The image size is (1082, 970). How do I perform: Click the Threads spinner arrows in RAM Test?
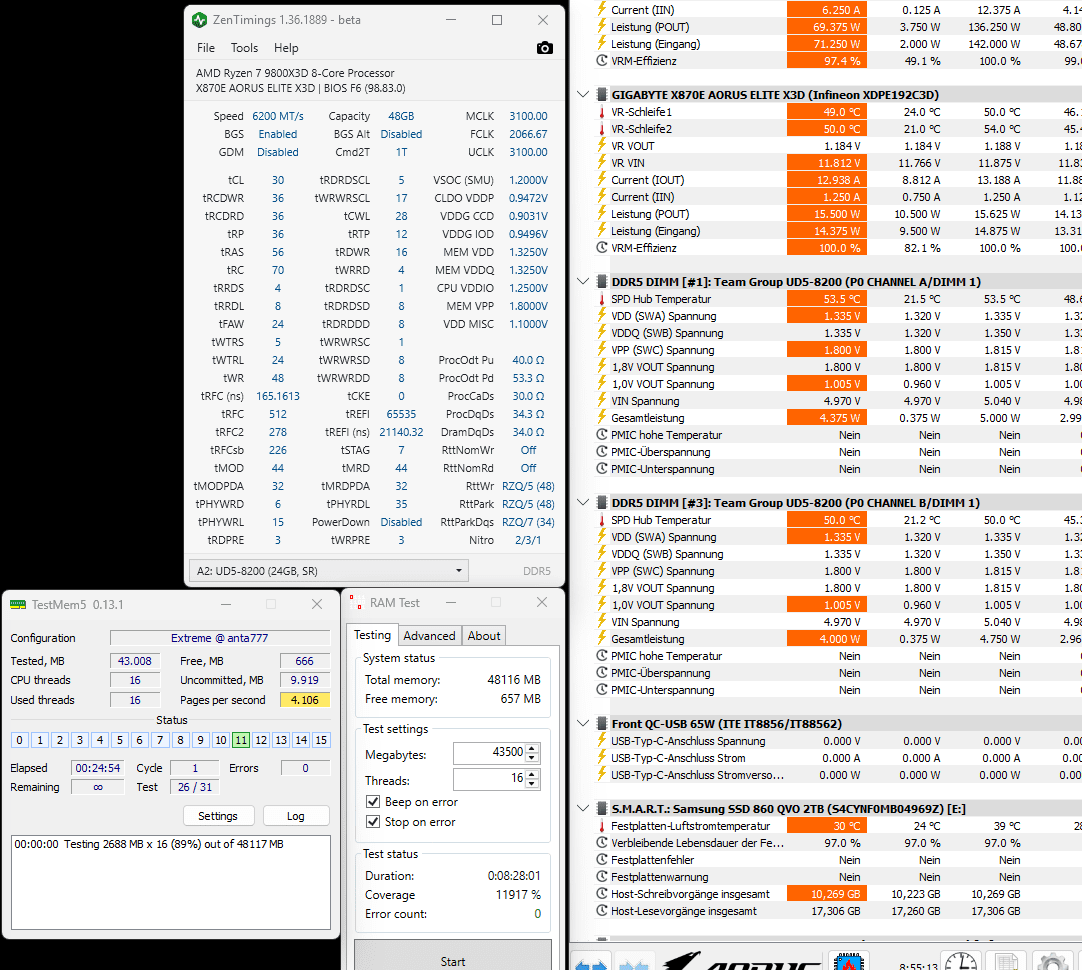click(532, 779)
